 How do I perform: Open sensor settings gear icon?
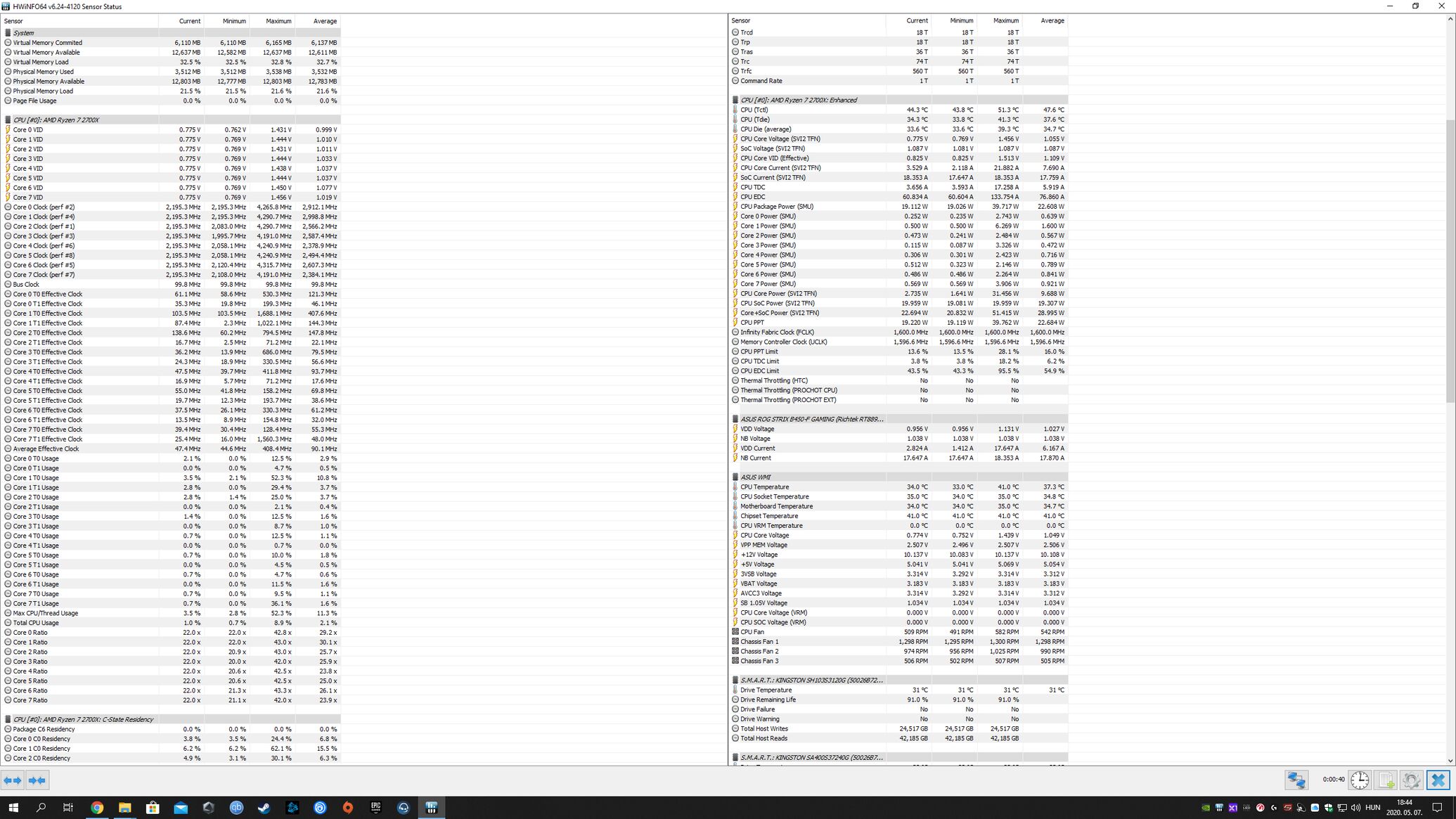pos(1411,780)
